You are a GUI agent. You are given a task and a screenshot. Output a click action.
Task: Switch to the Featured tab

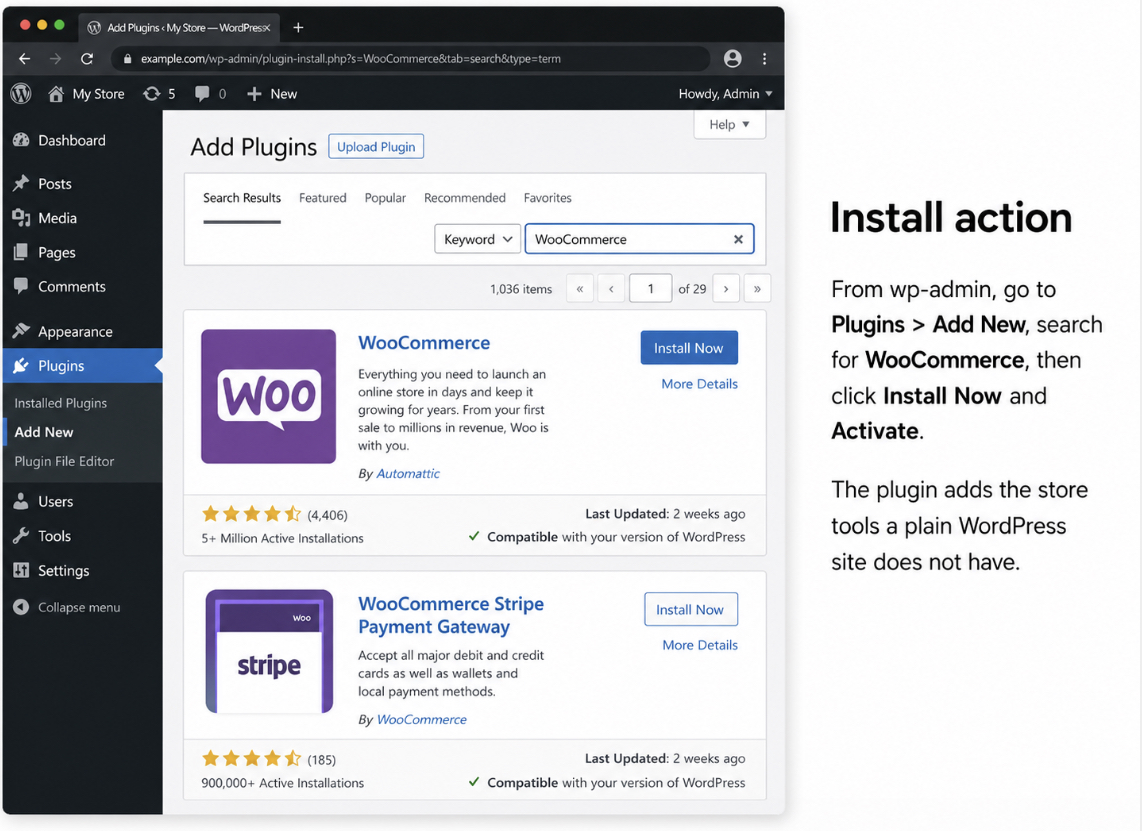click(x=323, y=197)
